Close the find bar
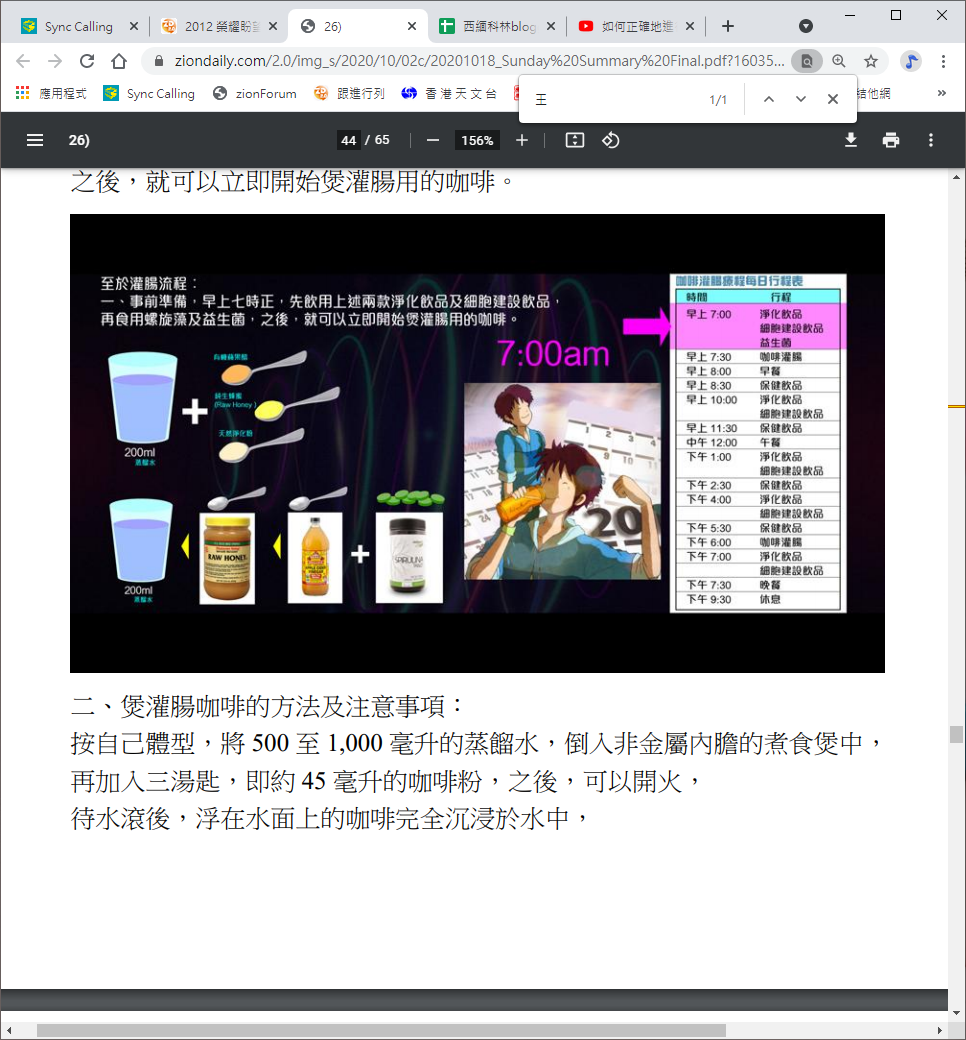The width and height of the screenshot is (966, 1040). click(x=833, y=99)
